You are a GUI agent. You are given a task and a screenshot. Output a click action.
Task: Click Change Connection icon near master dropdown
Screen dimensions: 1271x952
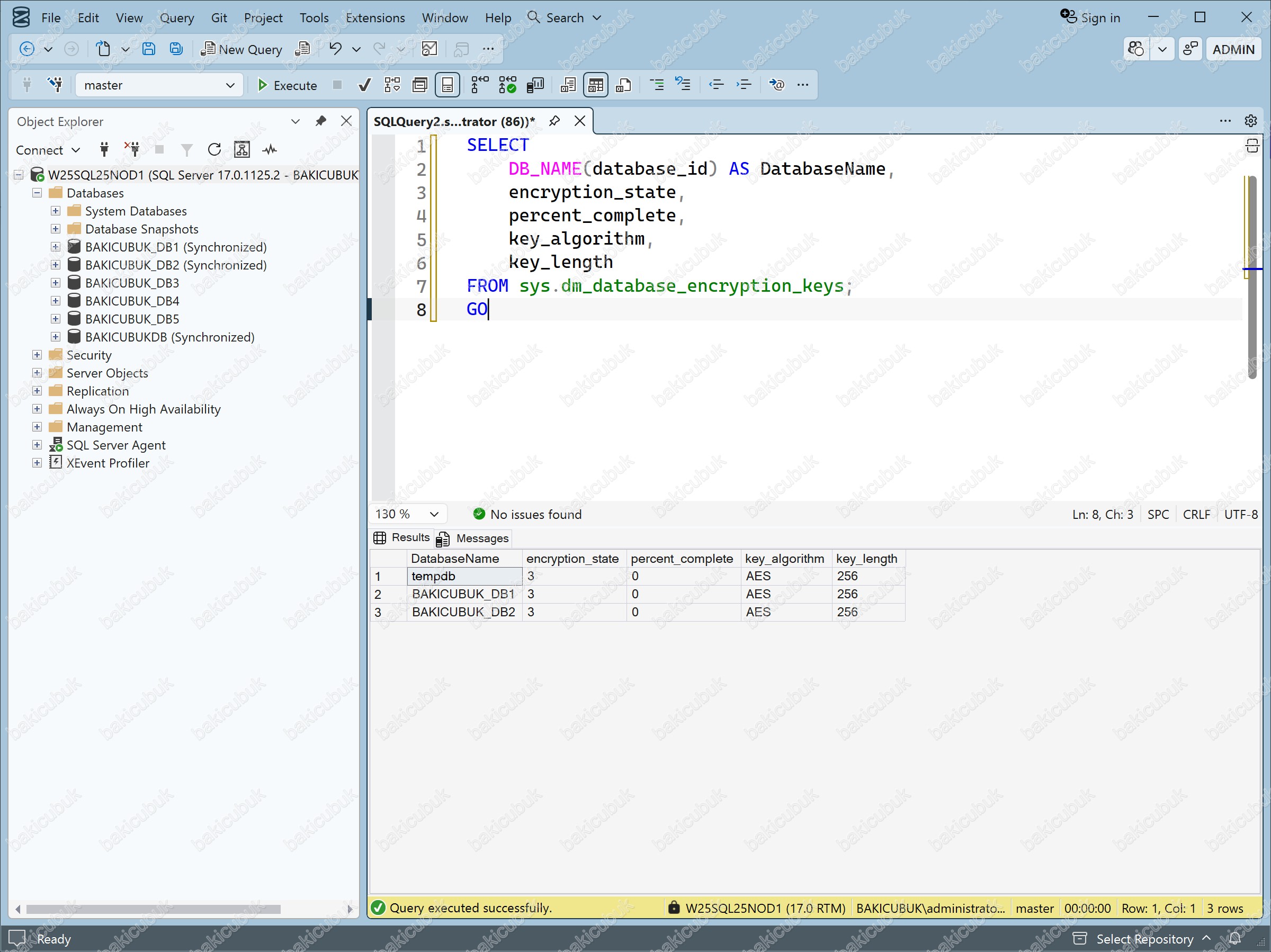point(55,85)
